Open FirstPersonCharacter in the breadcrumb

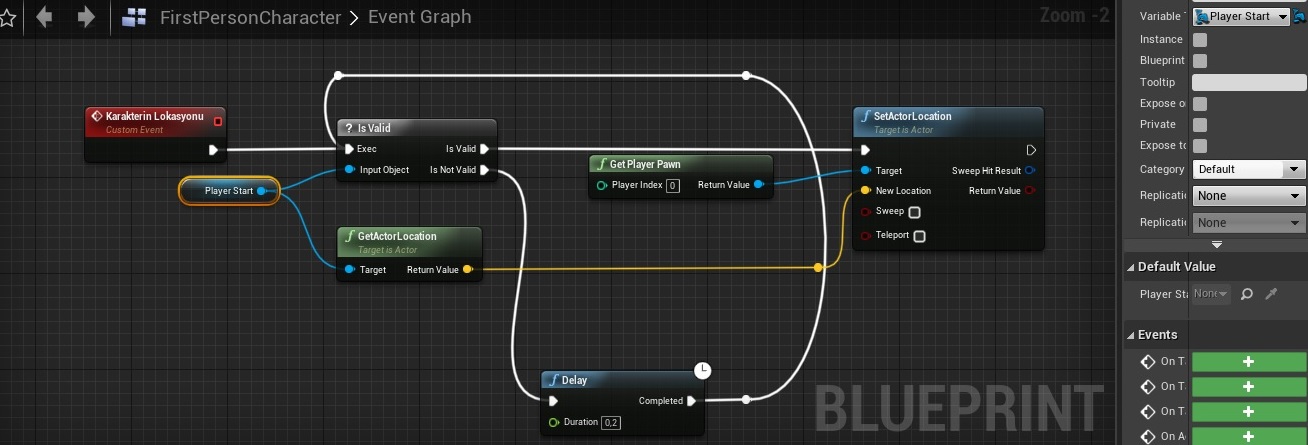click(x=250, y=18)
